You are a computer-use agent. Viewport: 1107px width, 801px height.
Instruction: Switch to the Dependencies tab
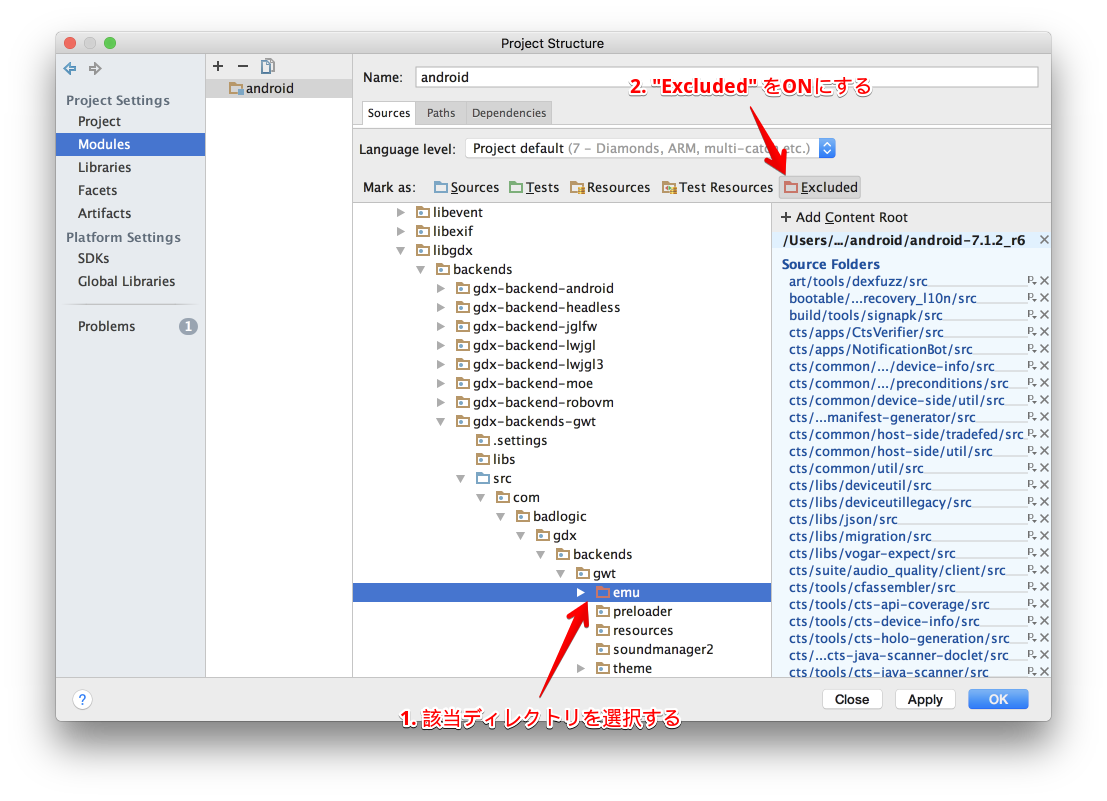click(508, 112)
